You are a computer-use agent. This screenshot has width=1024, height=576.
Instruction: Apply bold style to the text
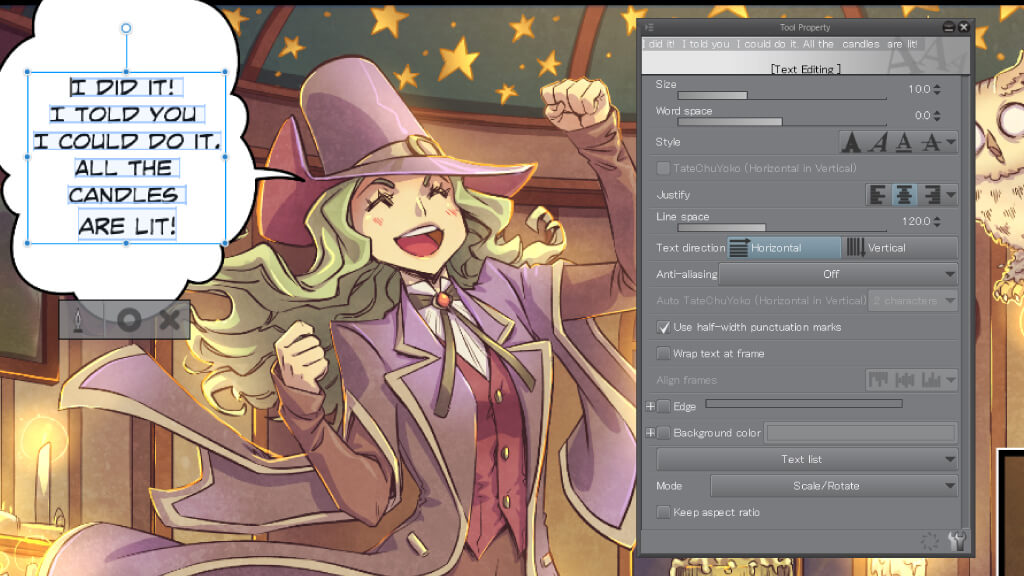tap(851, 143)
